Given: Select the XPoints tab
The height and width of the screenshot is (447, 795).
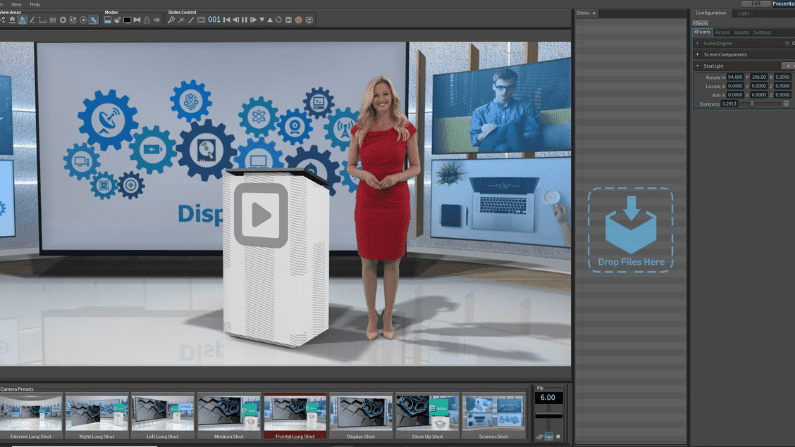Looking at the screenshot, I should click(702, 32).
